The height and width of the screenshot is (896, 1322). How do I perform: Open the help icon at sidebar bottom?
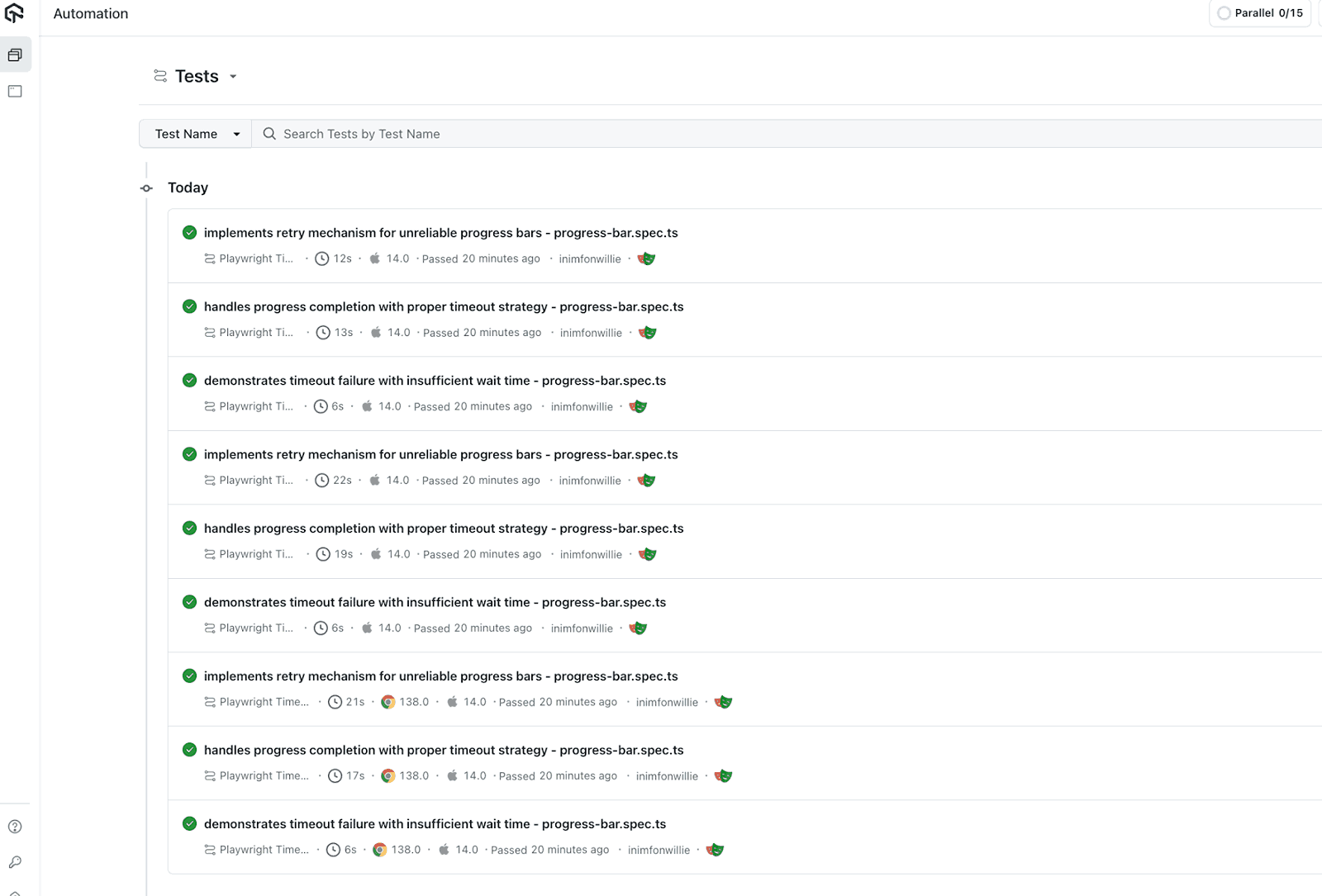tap(16, 826)
